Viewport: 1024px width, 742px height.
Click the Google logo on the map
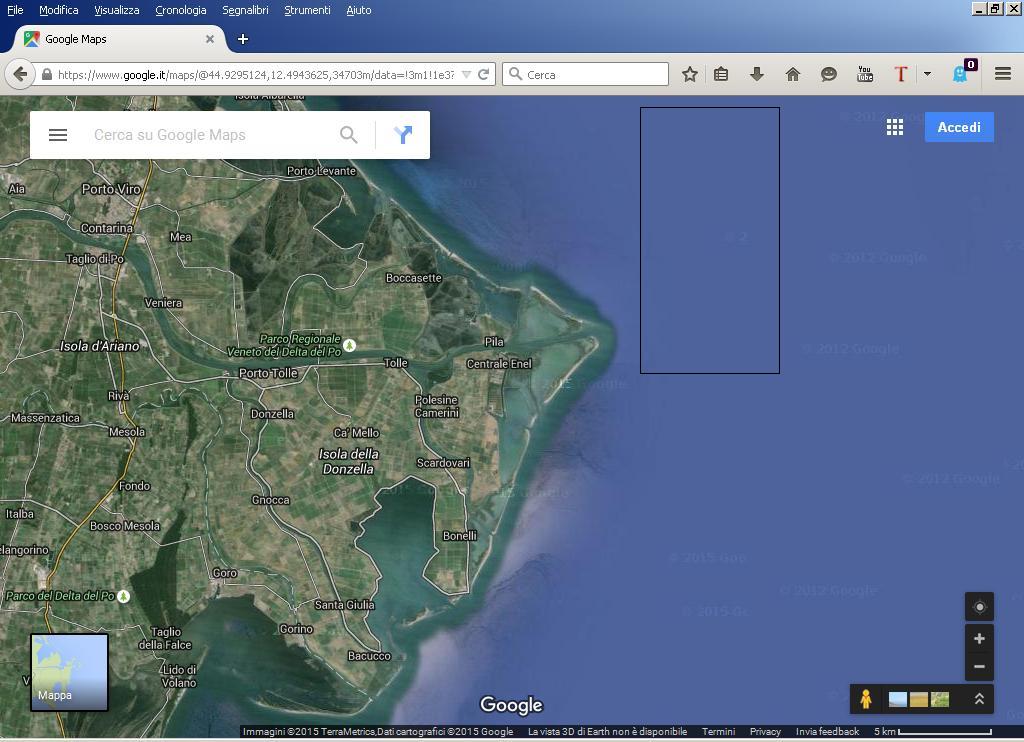tap(511, 705)
